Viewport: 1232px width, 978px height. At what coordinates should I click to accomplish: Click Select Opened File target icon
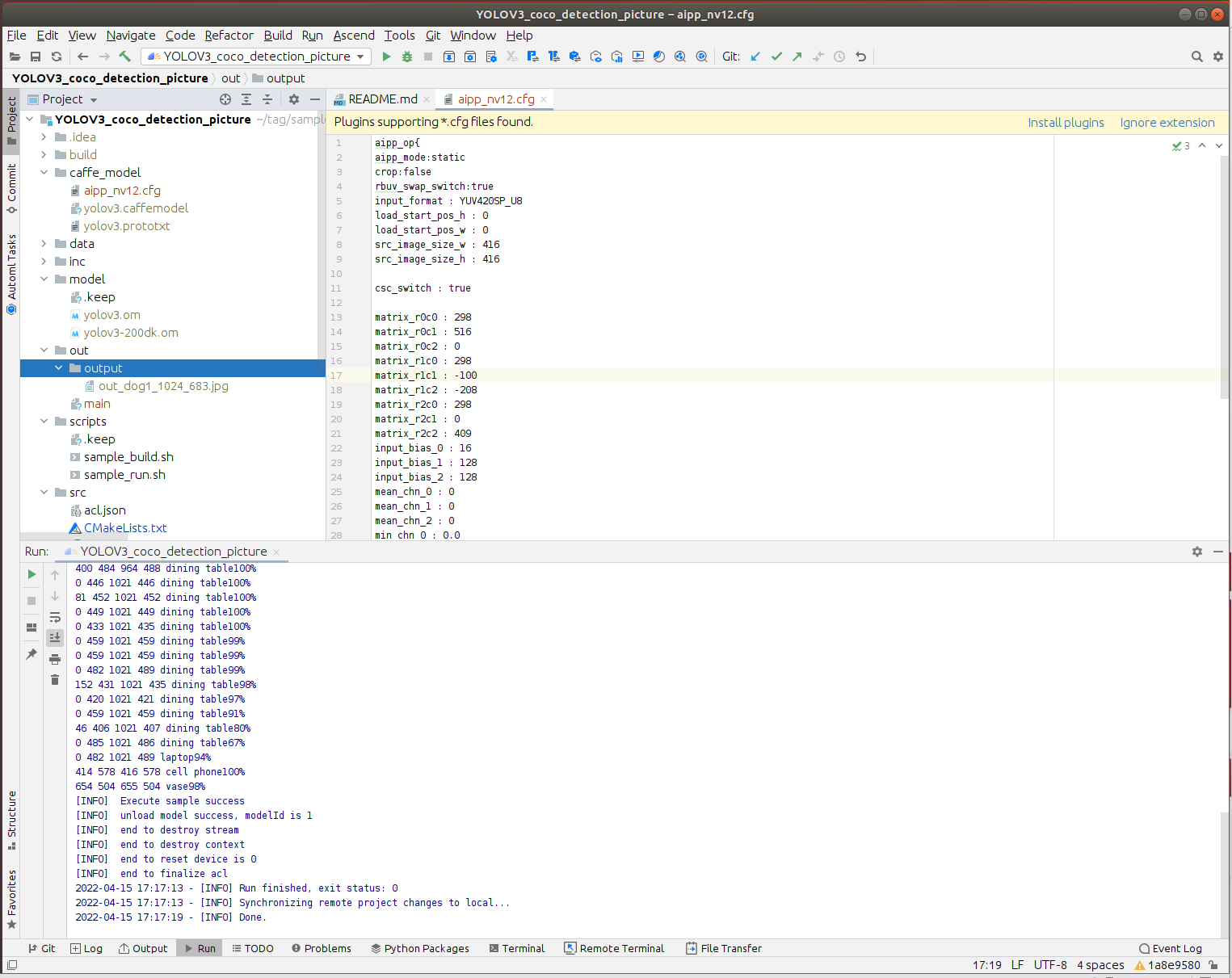tap(225, 99)
